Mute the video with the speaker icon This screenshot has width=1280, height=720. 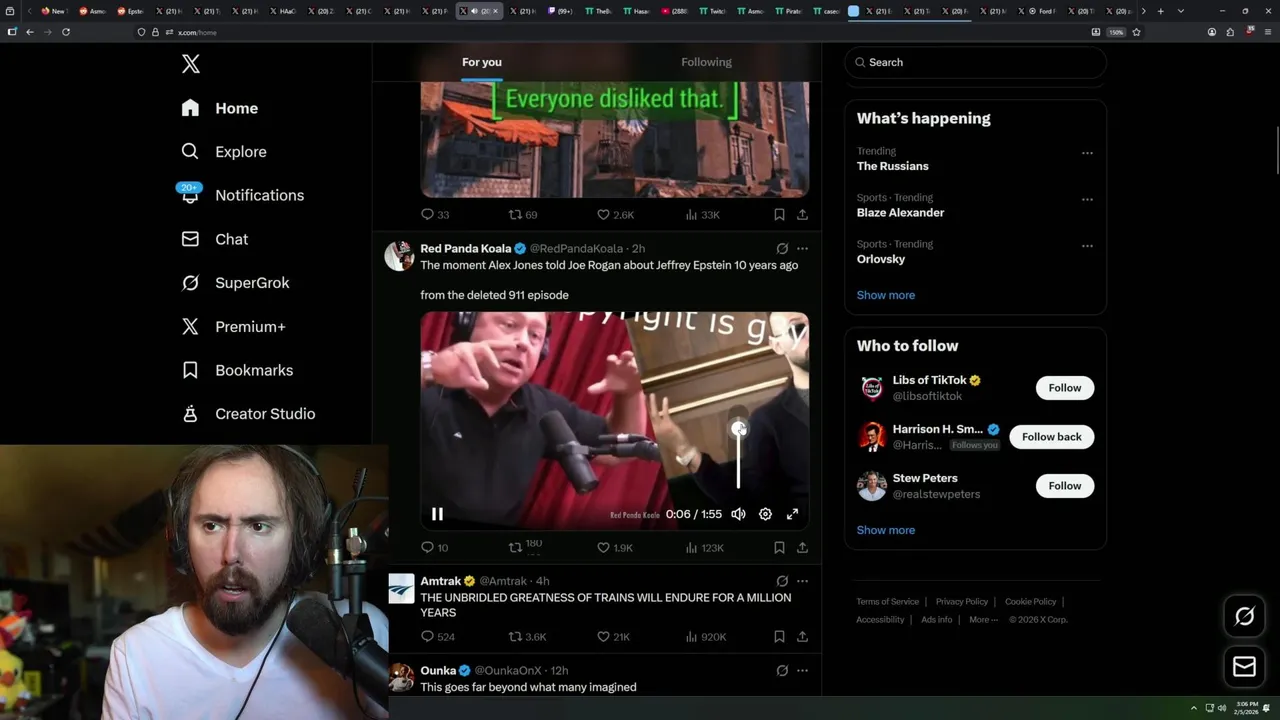pos(738,514)
